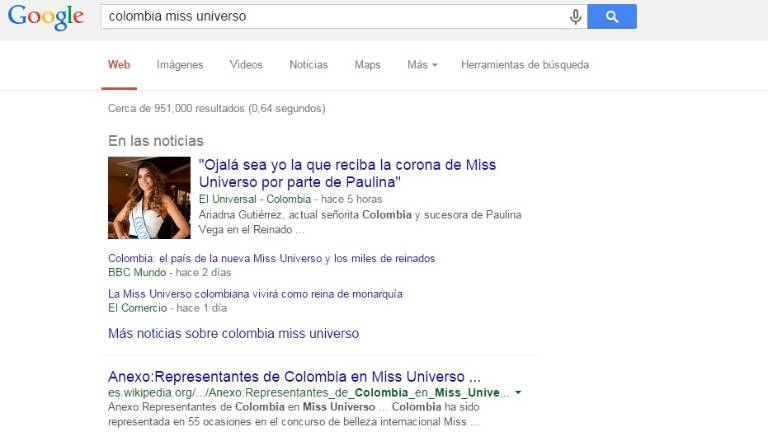The height and width of the screenshot is (432, 768).
Task: Click the "En las noticias" heading
Action: pyautogui.click(x=156, y=141)
